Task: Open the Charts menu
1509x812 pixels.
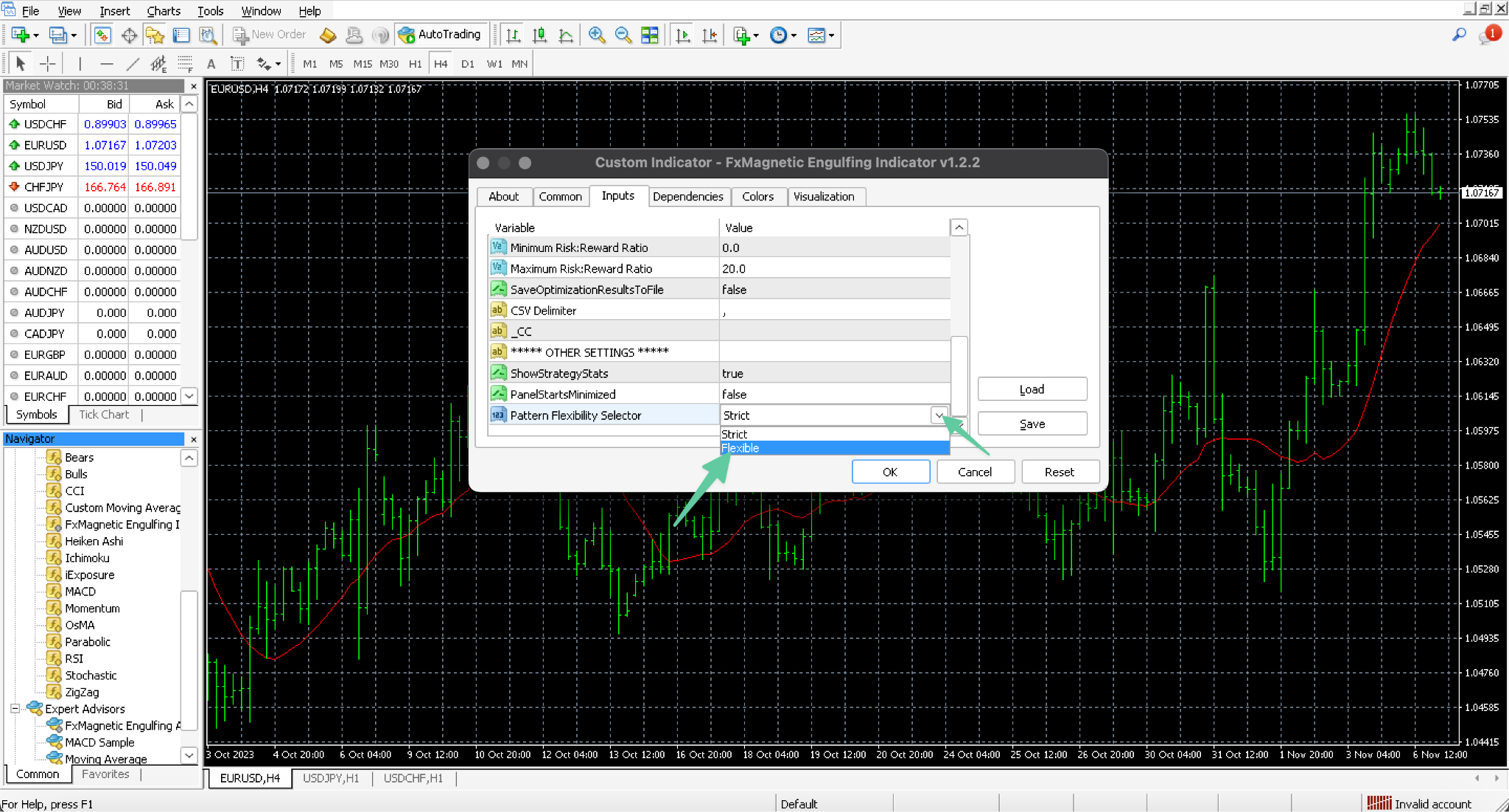Action: tap(164, 10)
